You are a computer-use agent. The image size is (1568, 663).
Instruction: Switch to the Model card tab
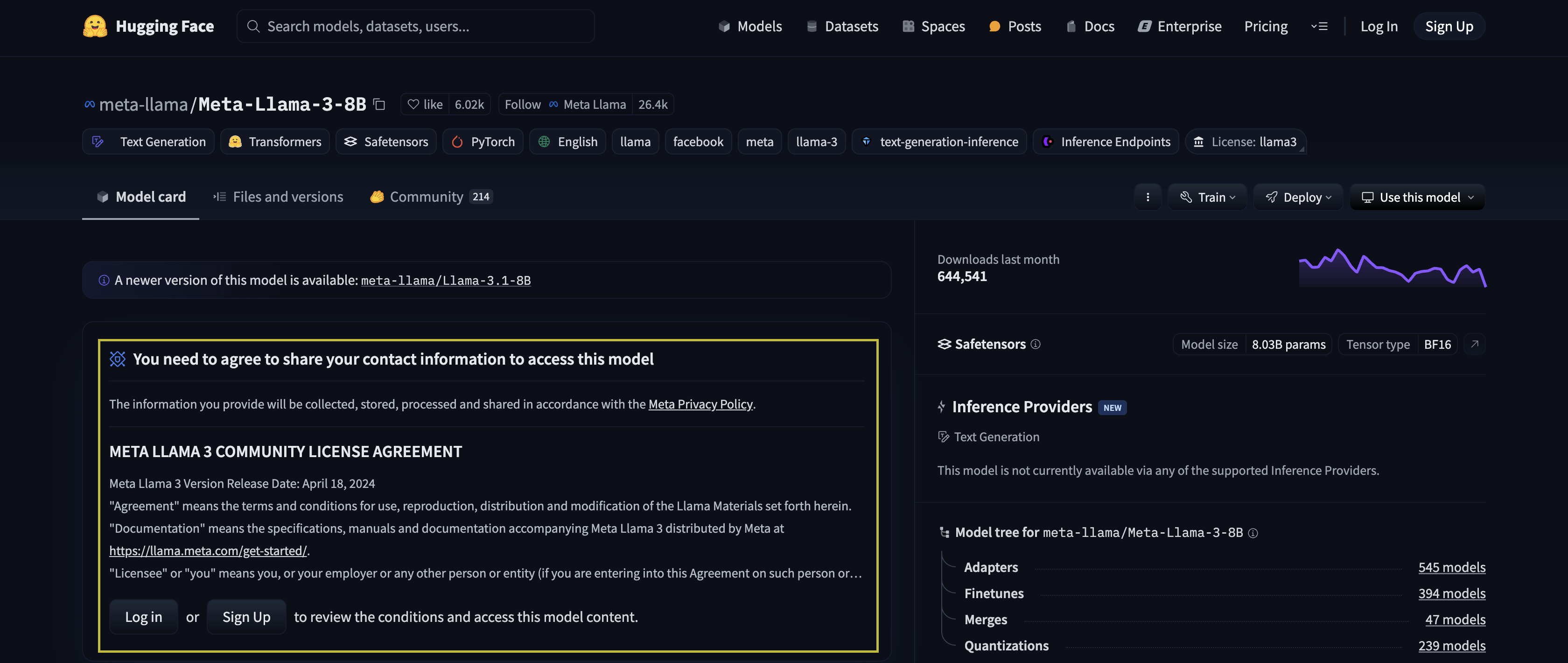140,197
